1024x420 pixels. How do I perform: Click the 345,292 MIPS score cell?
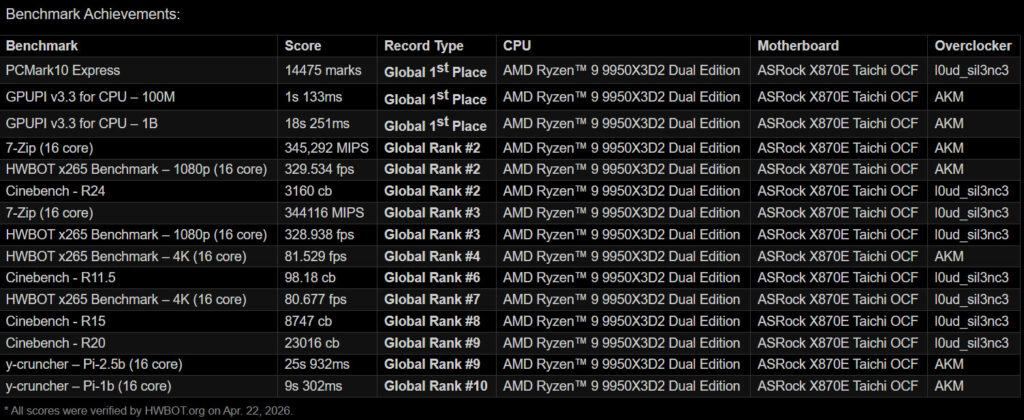[x=323, y=148]
